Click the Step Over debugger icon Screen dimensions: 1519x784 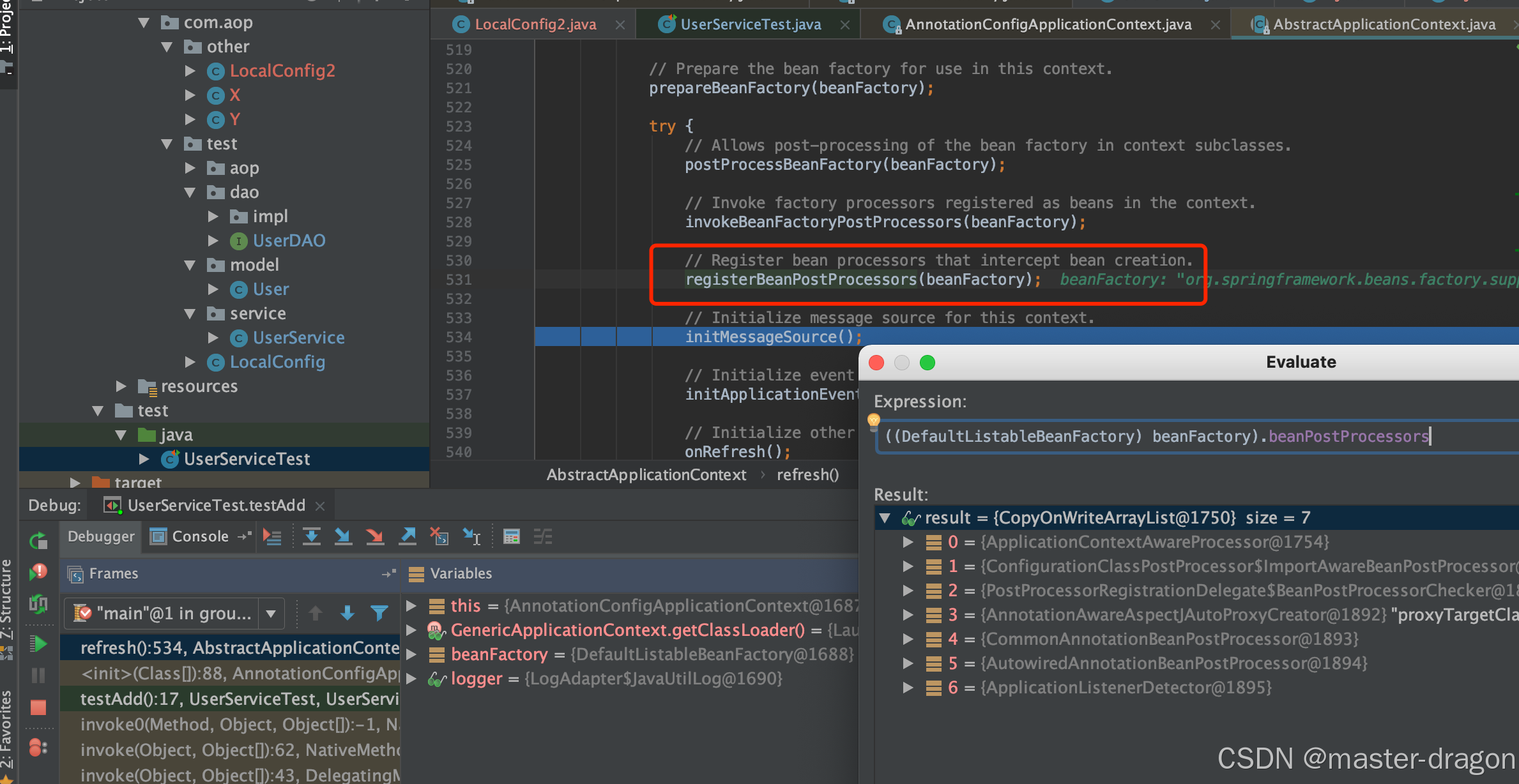tap(311, 536)
